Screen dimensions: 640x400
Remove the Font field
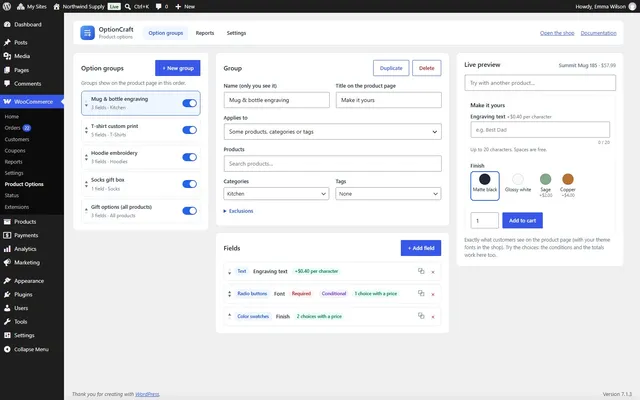point(433,294)
